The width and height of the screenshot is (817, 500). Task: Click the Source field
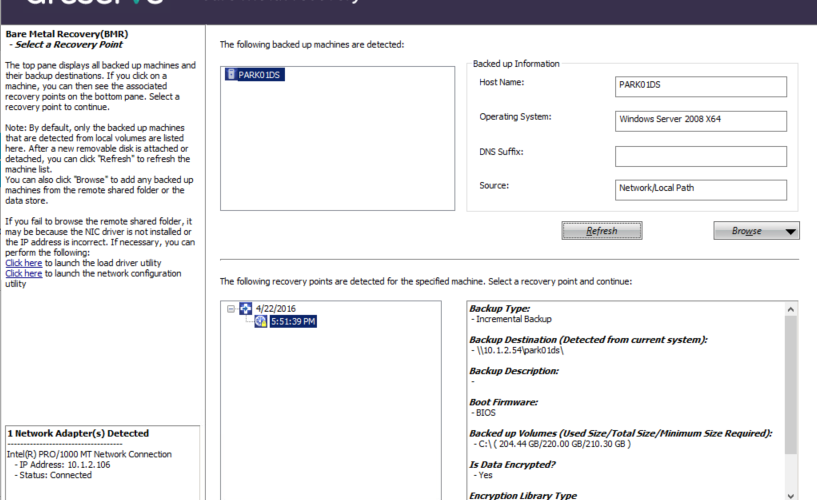[x=701, y=190]
